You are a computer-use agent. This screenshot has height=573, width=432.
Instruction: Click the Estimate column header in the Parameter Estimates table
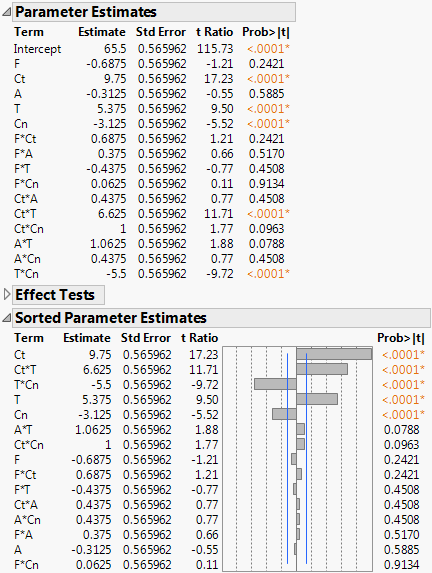pos(102,32)
